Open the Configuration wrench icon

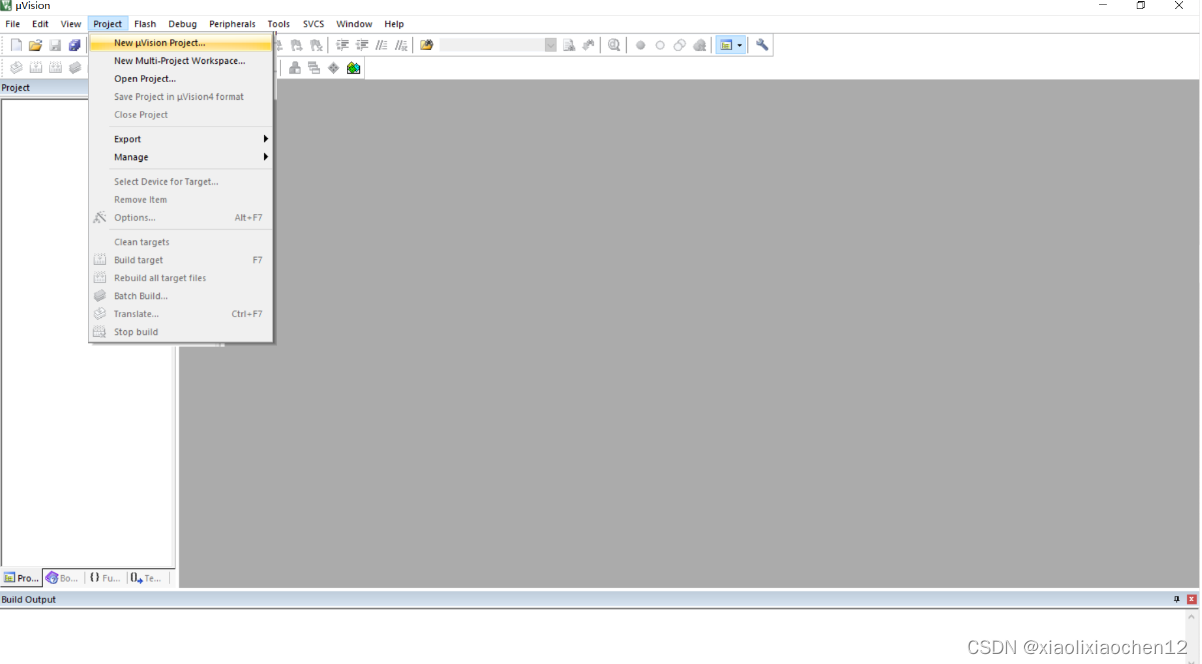tap(762, 45)
